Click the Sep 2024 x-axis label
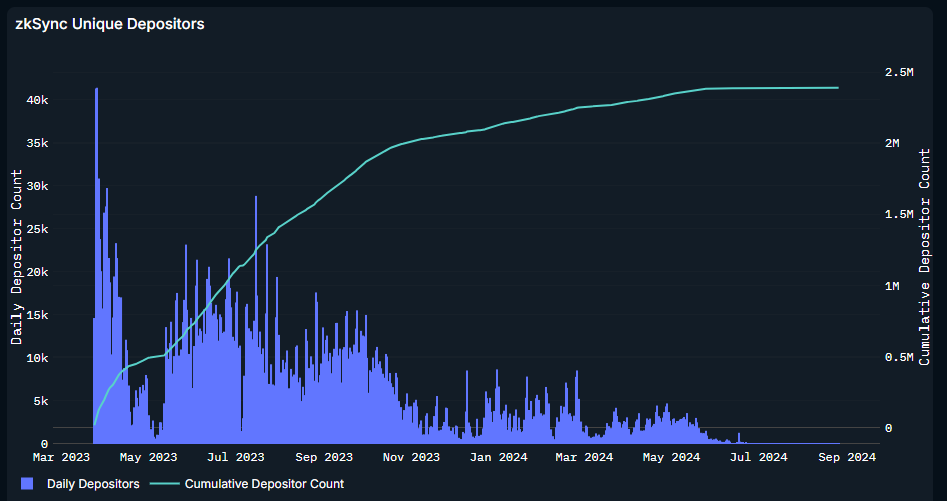 point(847,458)
